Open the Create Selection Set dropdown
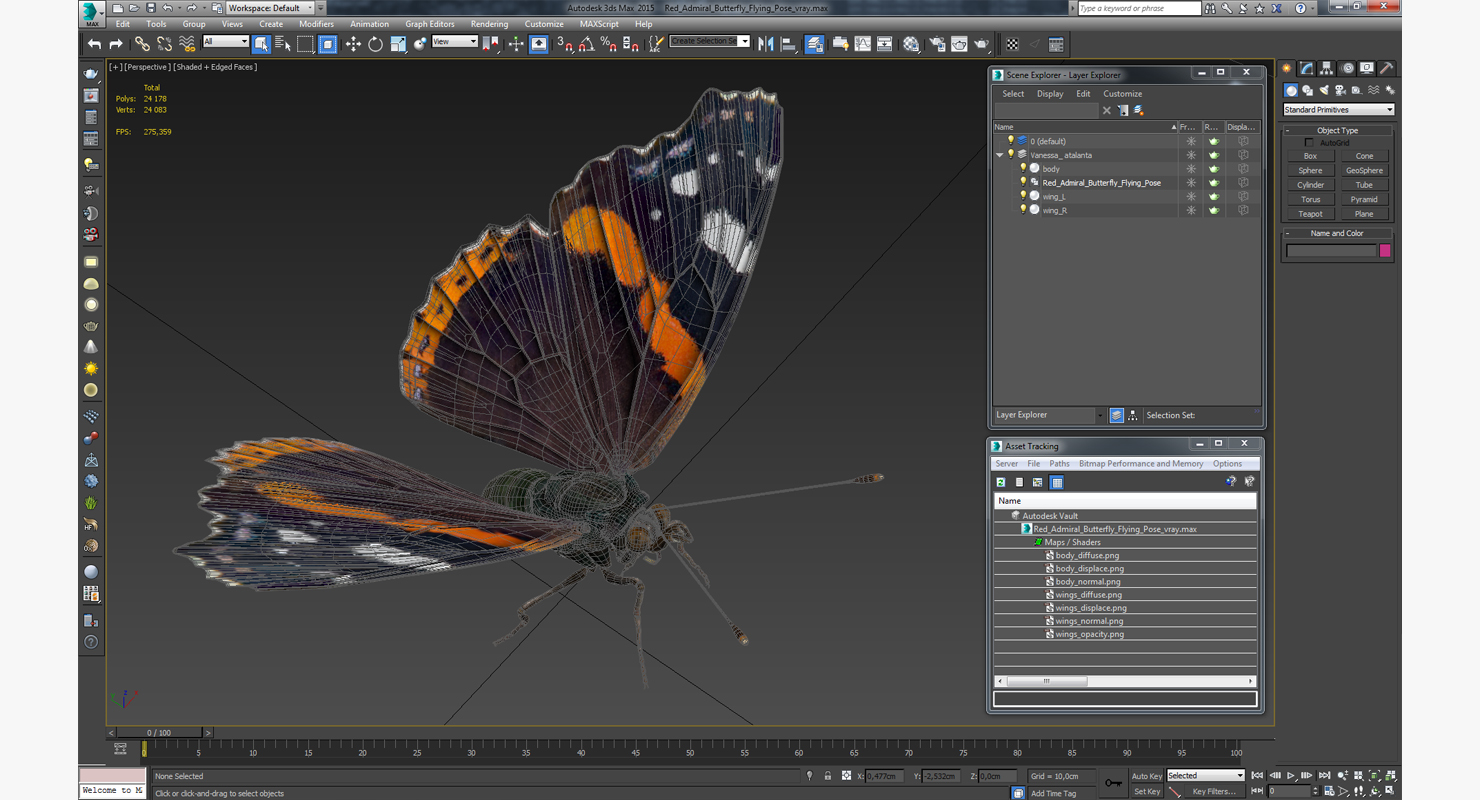The height and width of the screenshot is (800, 1480). 709,42
